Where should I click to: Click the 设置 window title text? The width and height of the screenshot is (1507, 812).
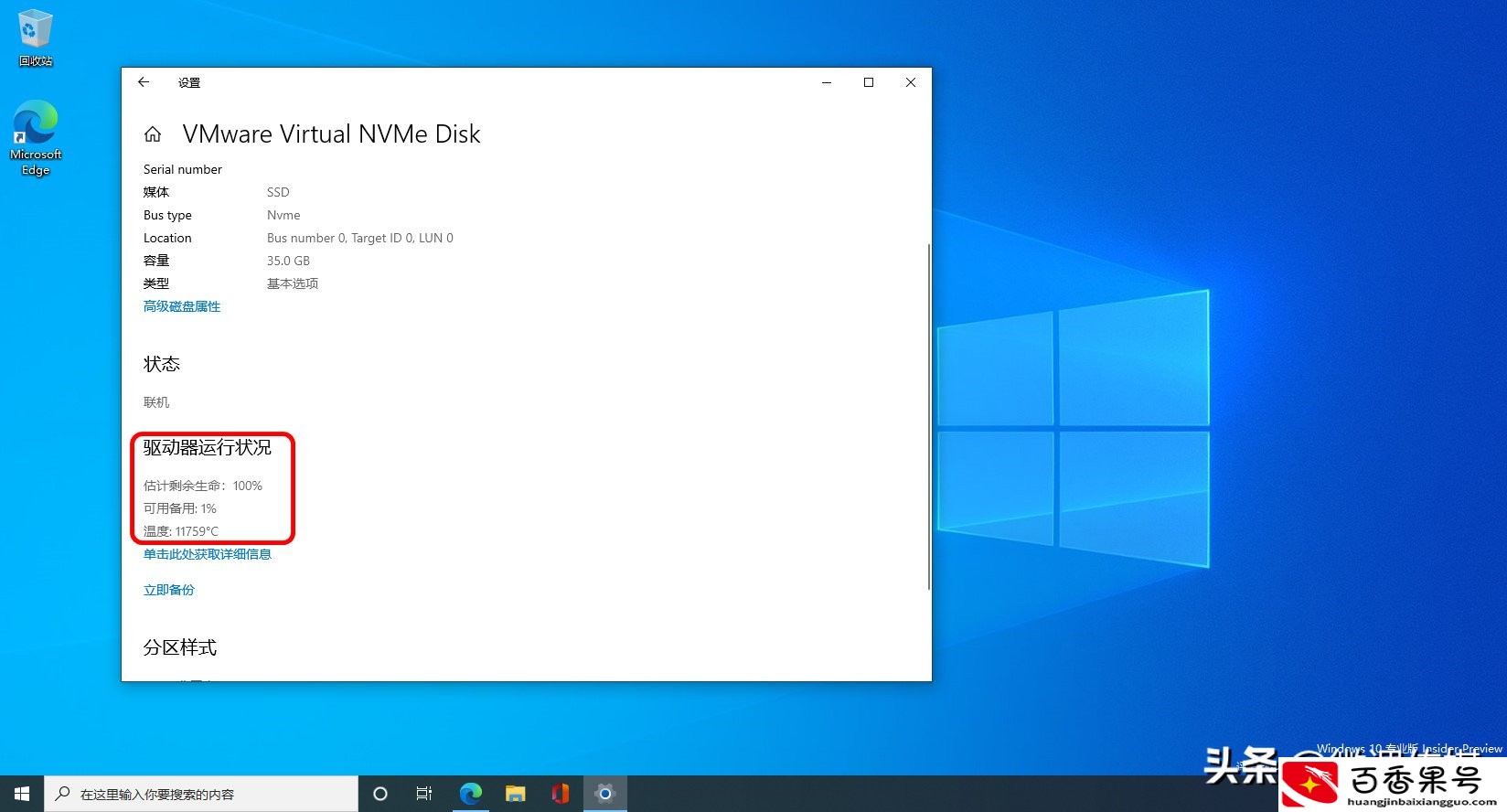pyautogui.click(x=189, y=82)
